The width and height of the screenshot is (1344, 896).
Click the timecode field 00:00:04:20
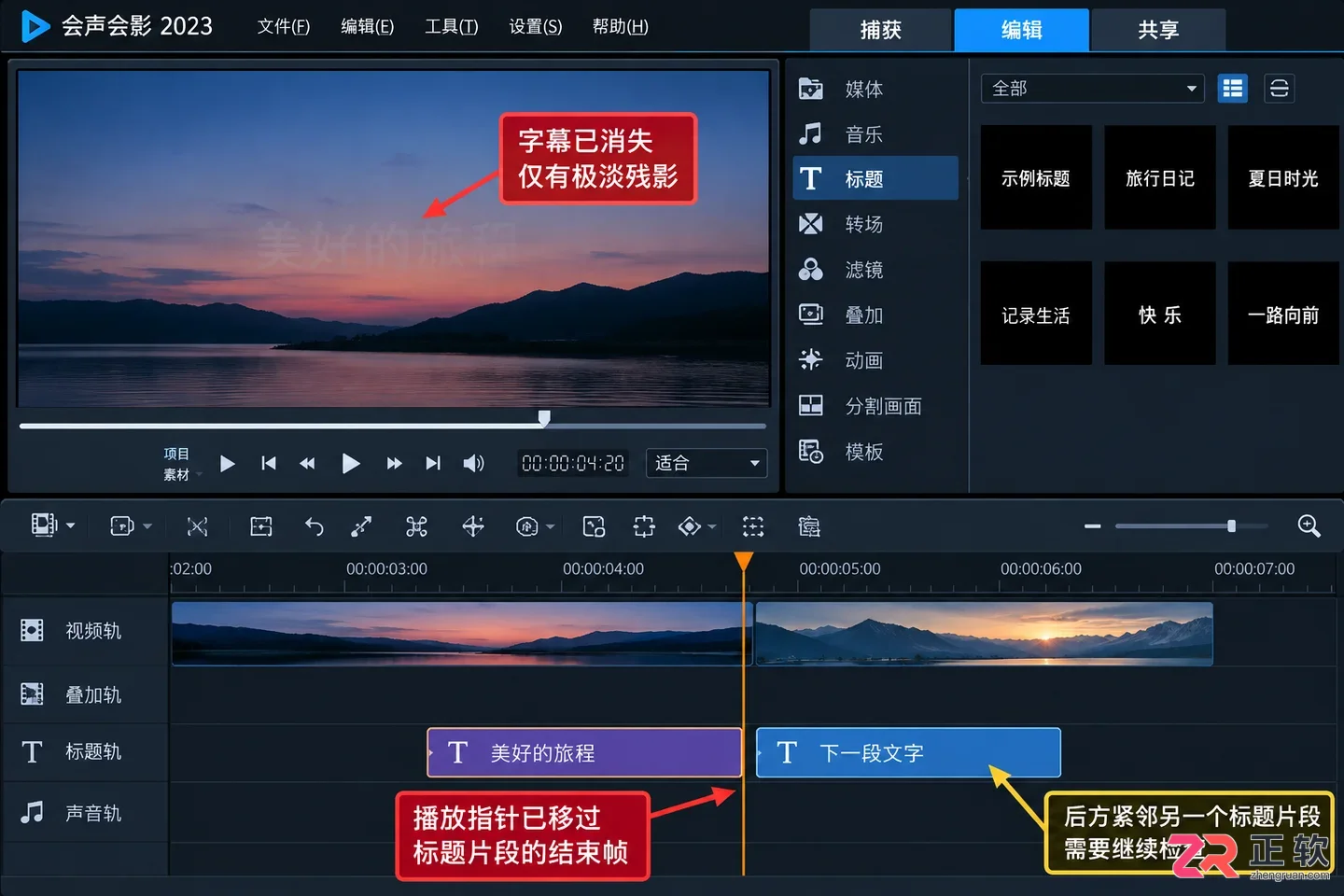click(573, 463)
